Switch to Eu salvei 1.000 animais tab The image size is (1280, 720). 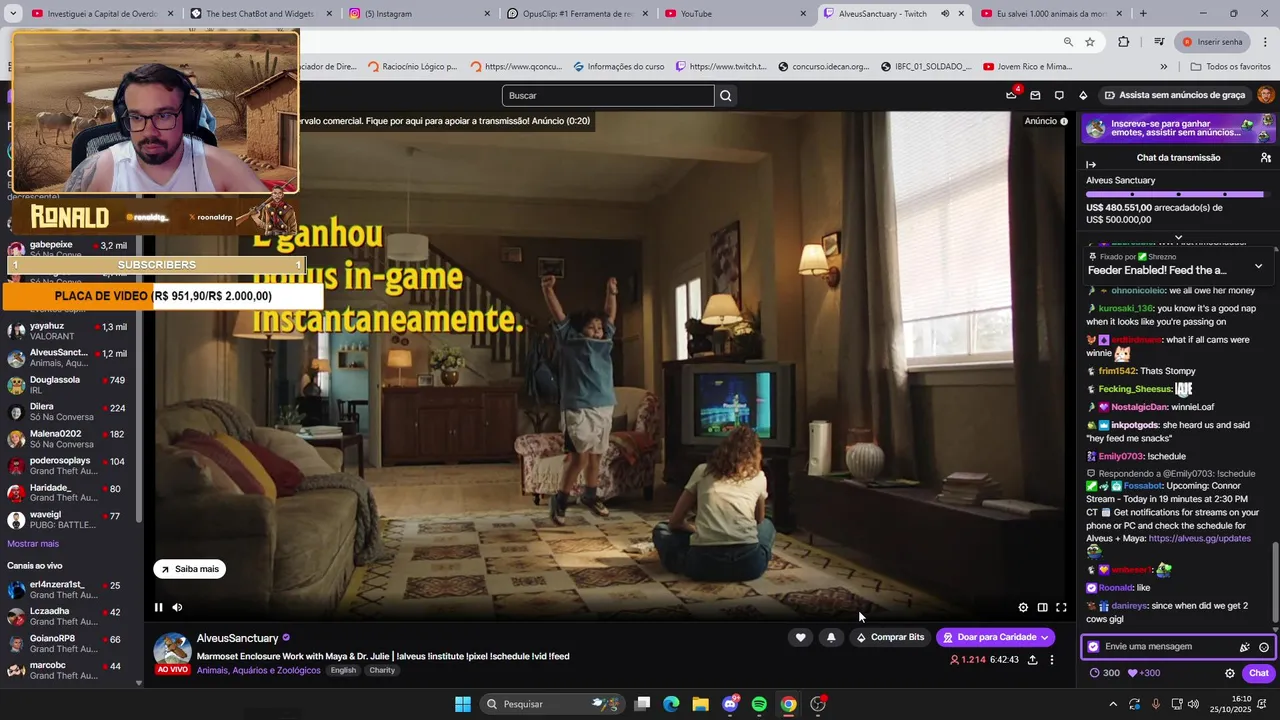[1050, 14]
